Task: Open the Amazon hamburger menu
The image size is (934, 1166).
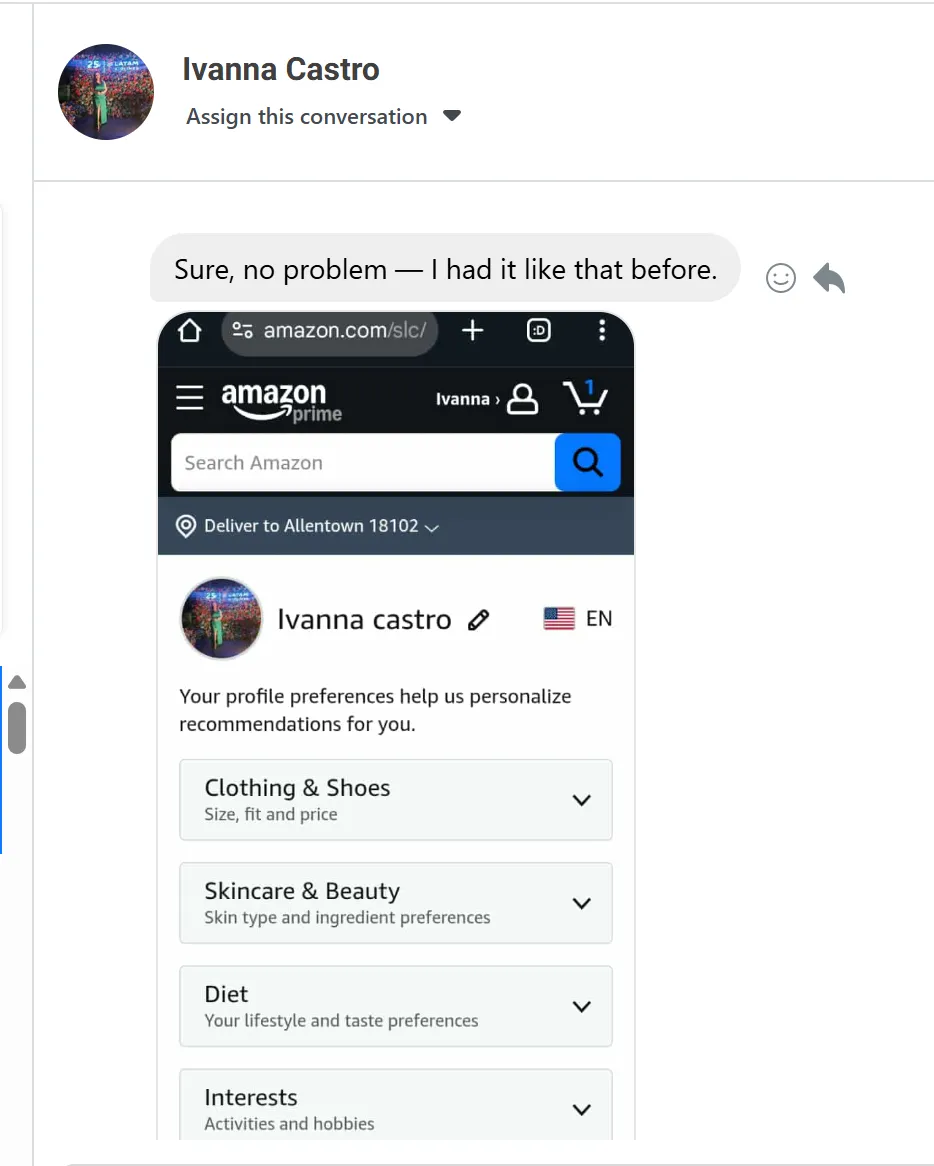Action: coord(189,398)
